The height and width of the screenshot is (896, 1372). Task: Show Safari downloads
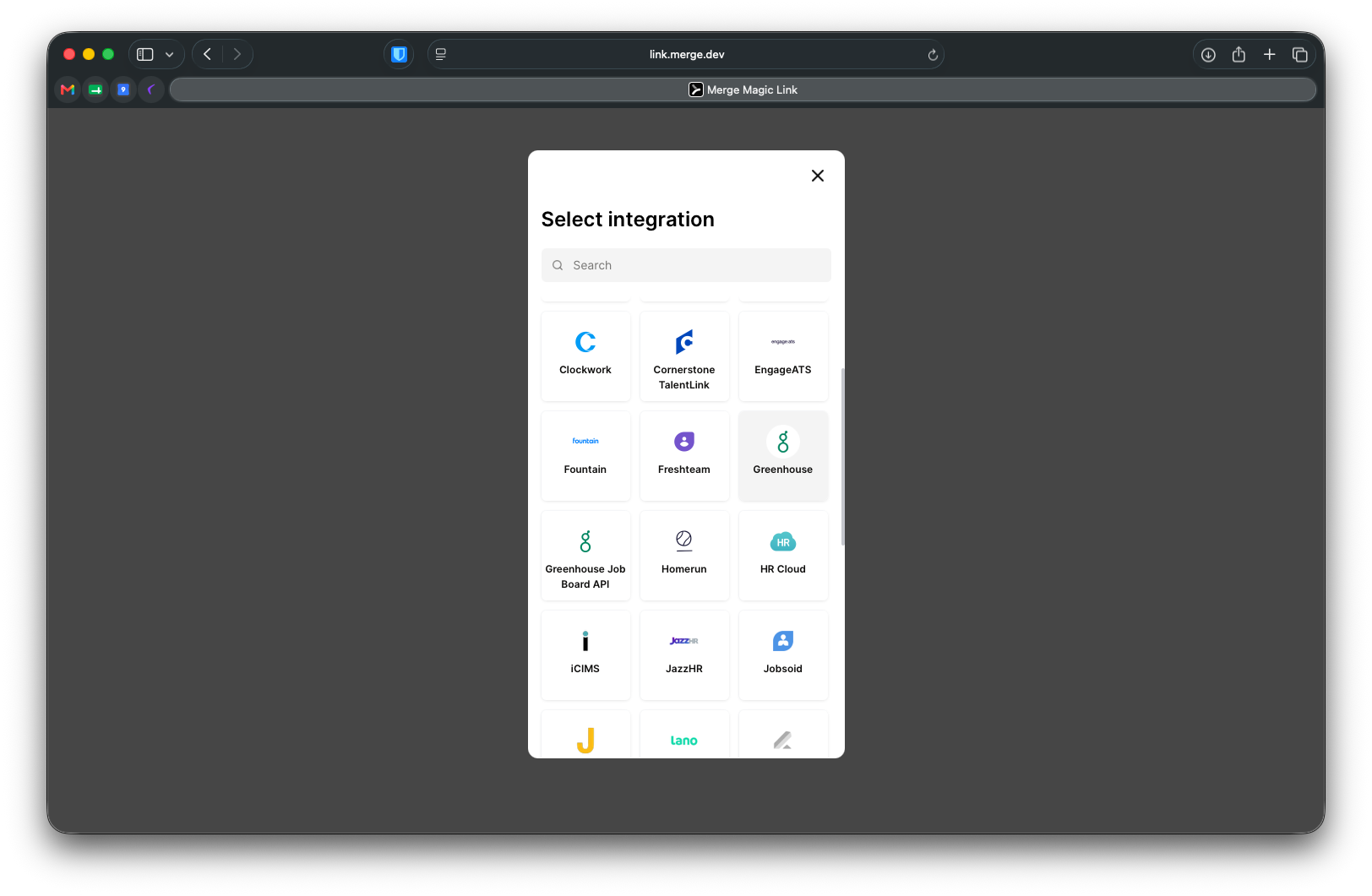pyautogui.click(x=1208, y=55)
